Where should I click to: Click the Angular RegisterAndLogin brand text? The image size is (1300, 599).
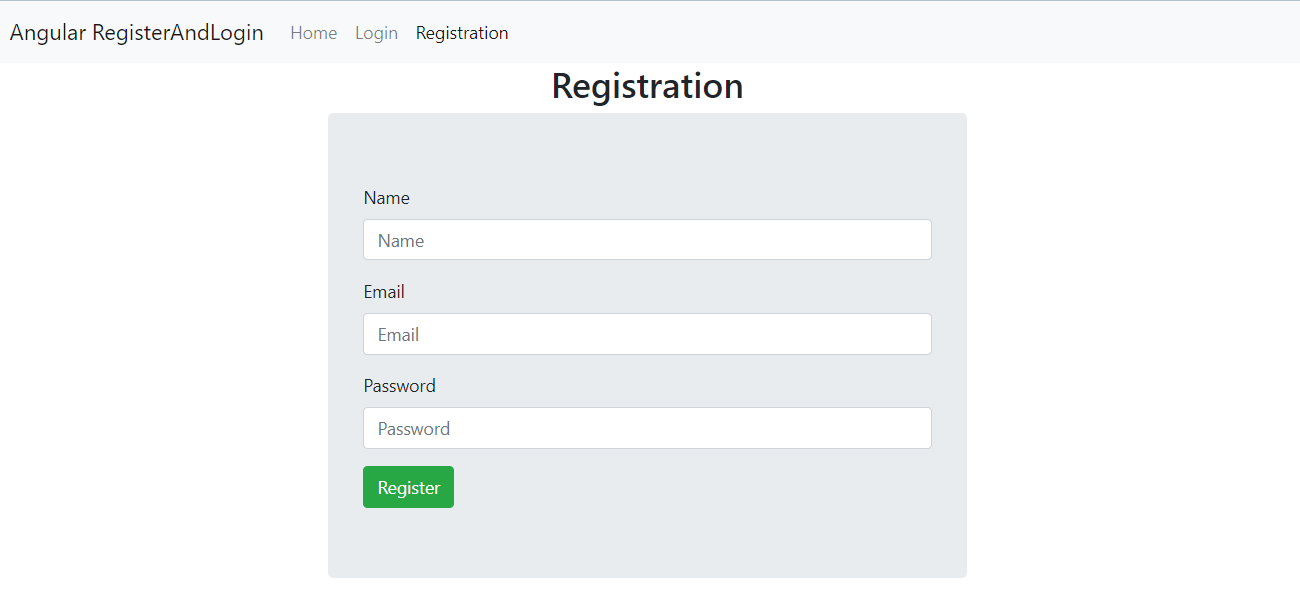(x=137, y=32)
